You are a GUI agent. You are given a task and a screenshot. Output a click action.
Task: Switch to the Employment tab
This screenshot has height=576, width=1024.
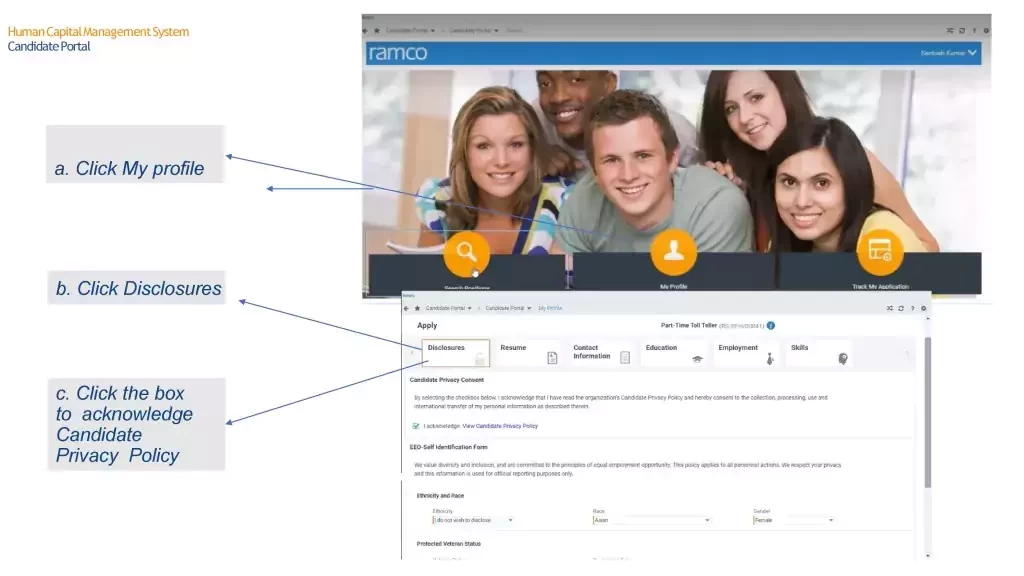click(x=746, y=353)
